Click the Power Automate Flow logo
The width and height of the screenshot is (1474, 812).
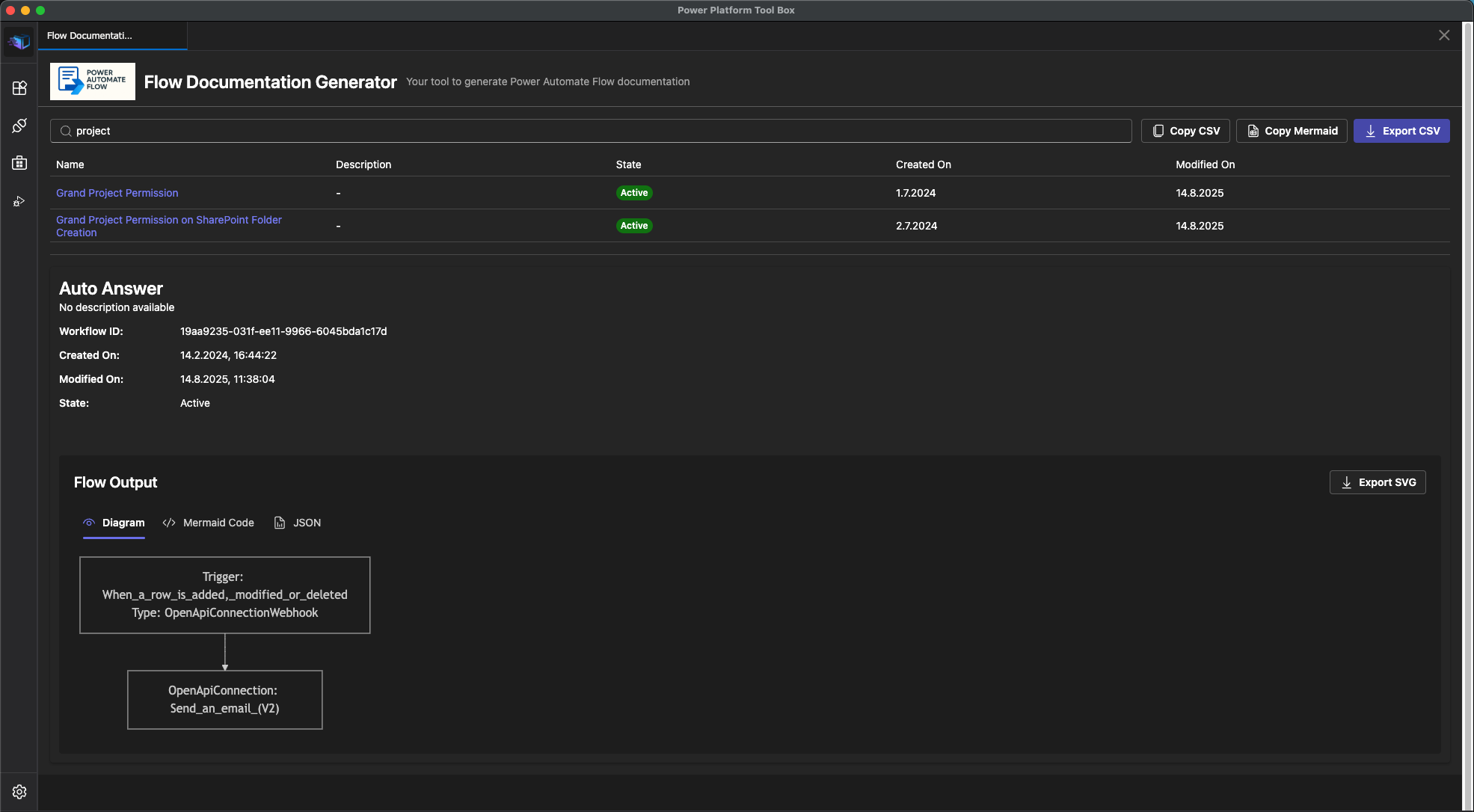91,81
